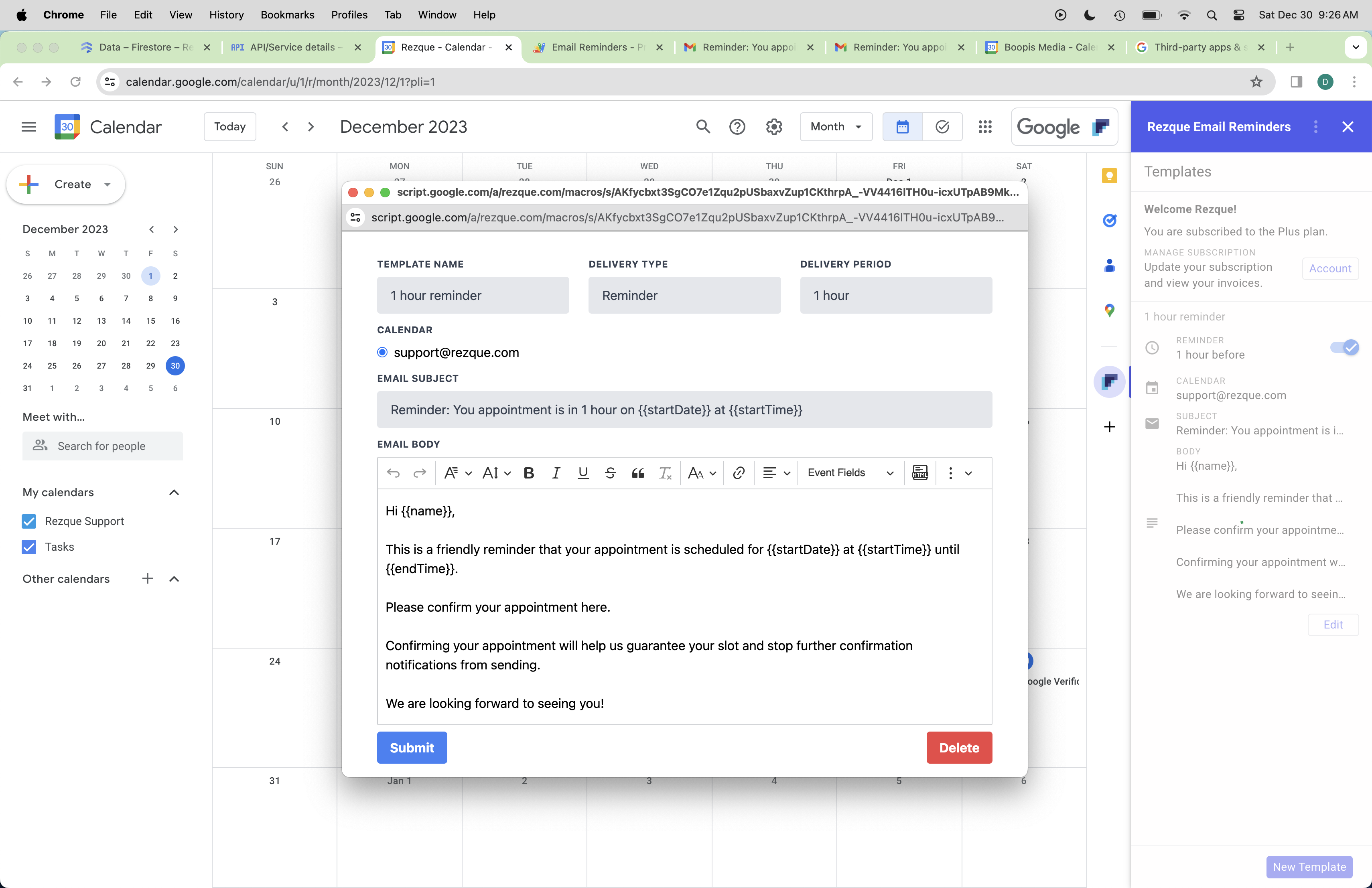Click the Template Name field
1372x888 pixels.
(473, 296)
